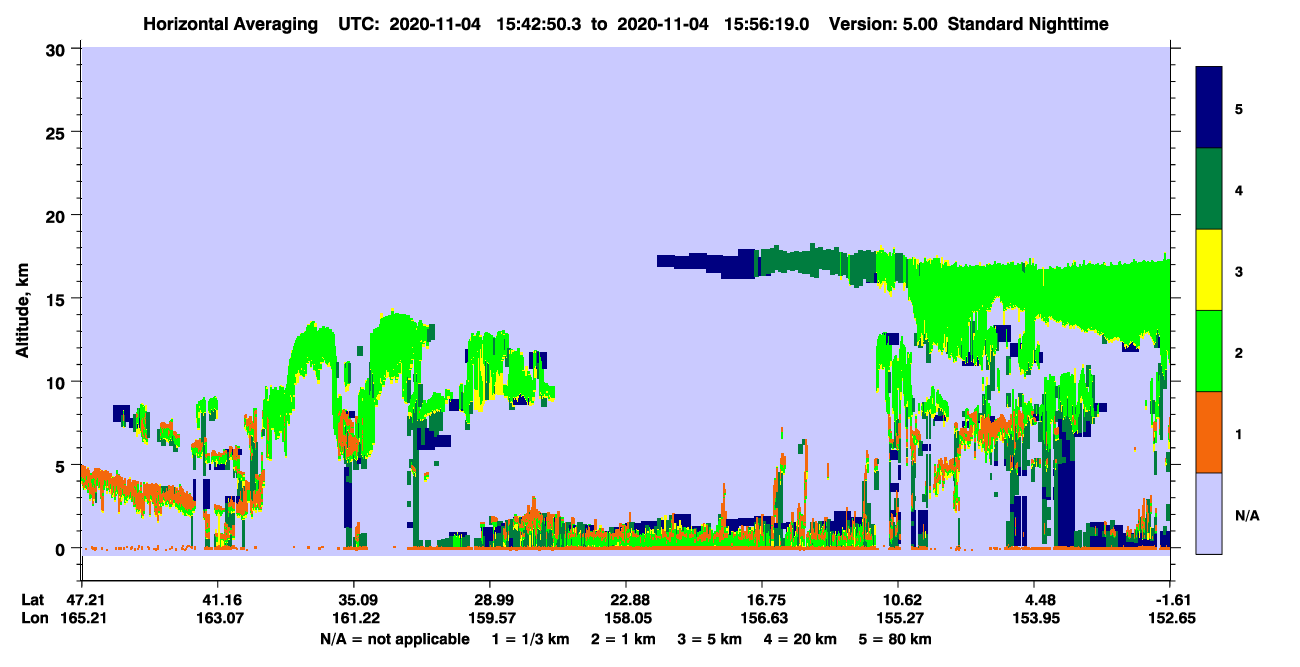The image size is (1300, 667).
Task: Click the longitude value 161.22
Action: (x=353, y=618)
